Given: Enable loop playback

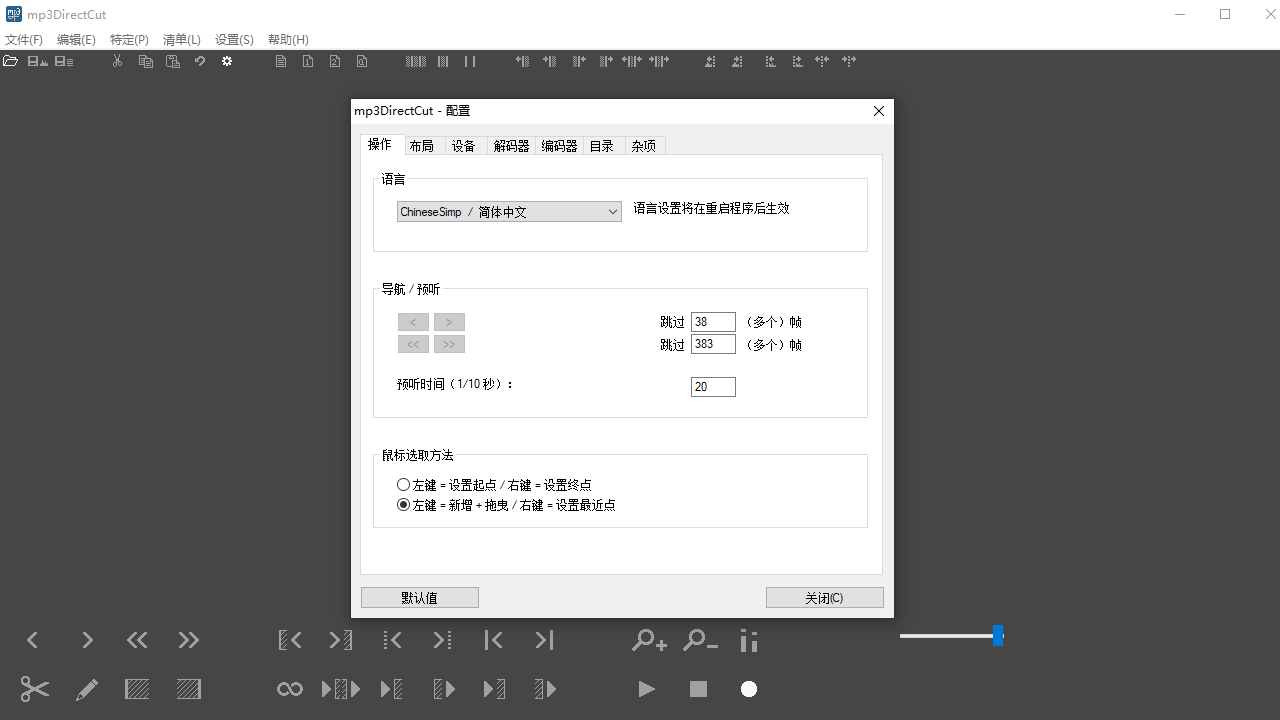Looking at the screenshot, I should pos(289,689).
